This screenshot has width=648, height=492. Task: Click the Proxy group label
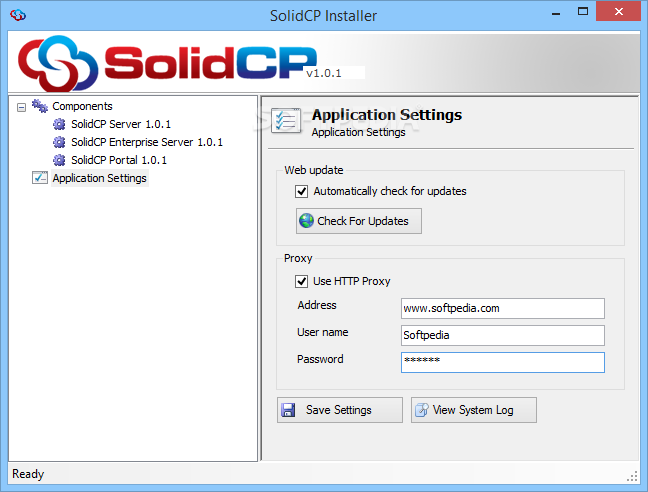coord(298,259)
